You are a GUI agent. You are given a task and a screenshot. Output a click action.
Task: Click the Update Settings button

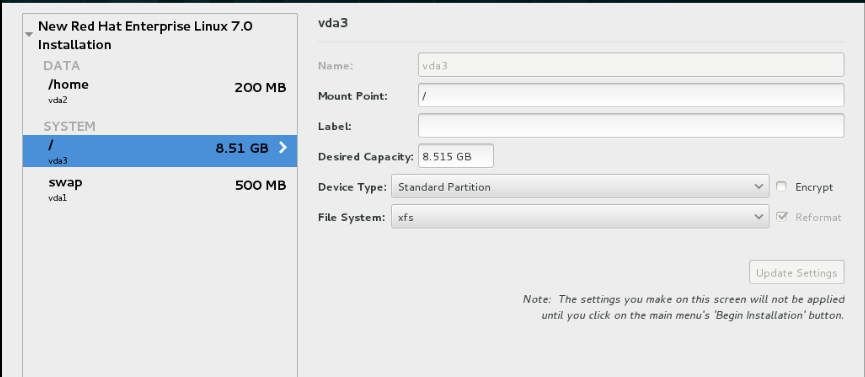796,273
